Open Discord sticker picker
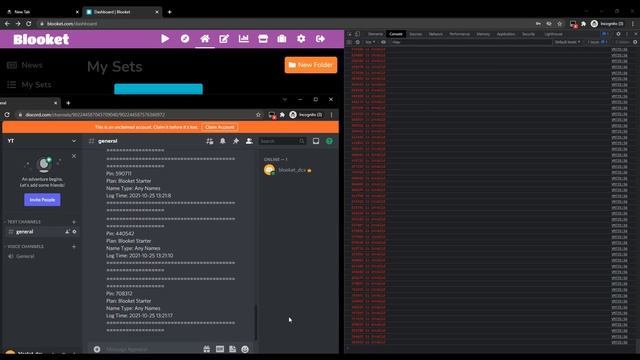 pyautogui.click(x=232, y=349)
